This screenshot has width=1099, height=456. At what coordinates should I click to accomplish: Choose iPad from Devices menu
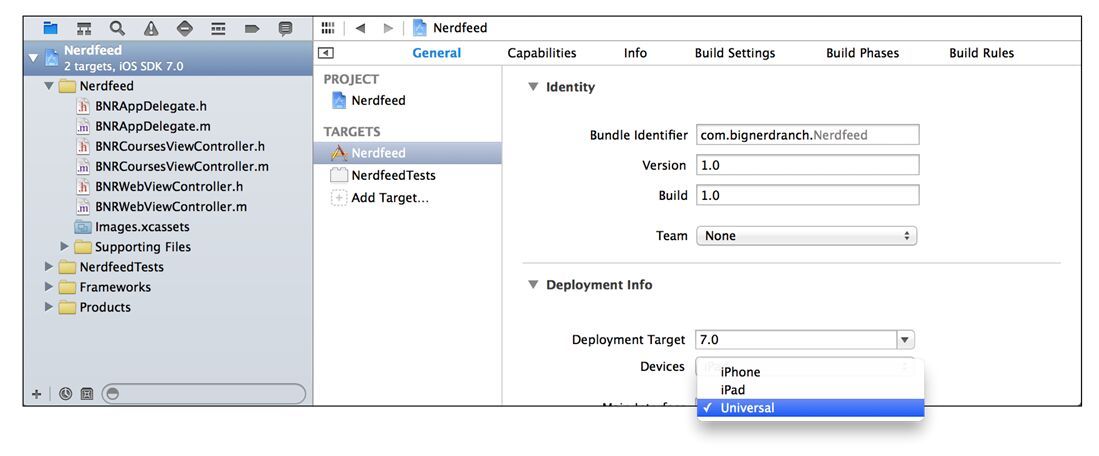(x=810, y=389)
